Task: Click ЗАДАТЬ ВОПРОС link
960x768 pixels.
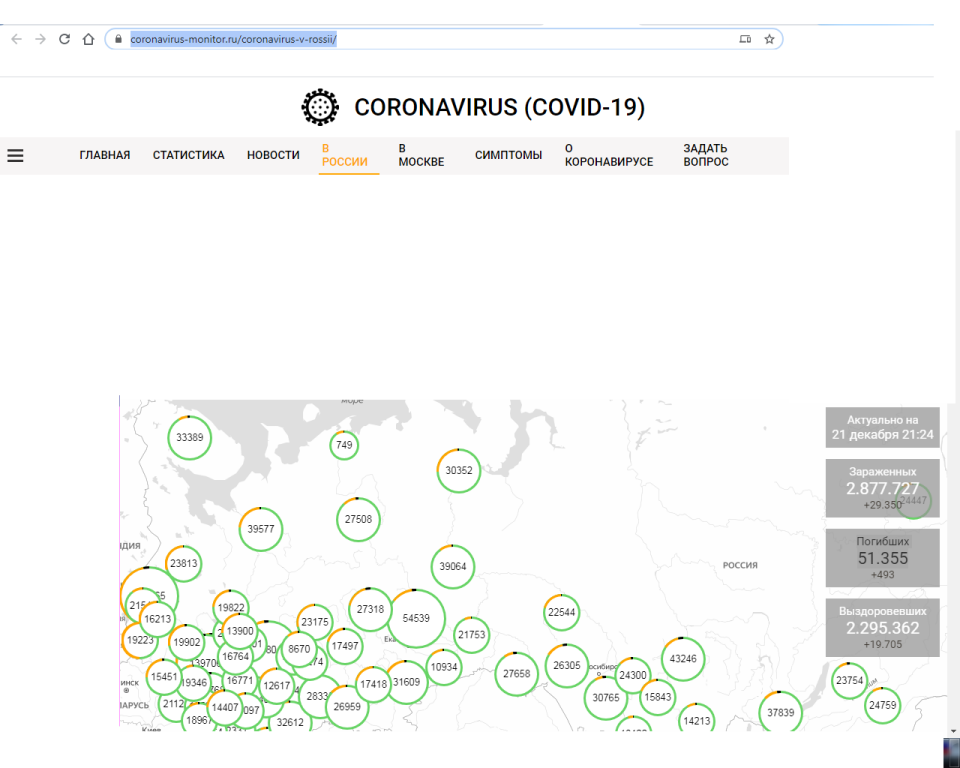Action: 706,155
